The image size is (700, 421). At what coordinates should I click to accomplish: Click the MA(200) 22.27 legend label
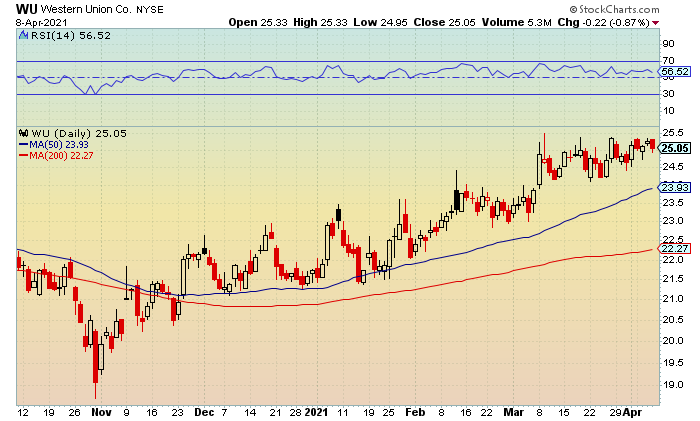pyautogui.click(x=61, y=156)
